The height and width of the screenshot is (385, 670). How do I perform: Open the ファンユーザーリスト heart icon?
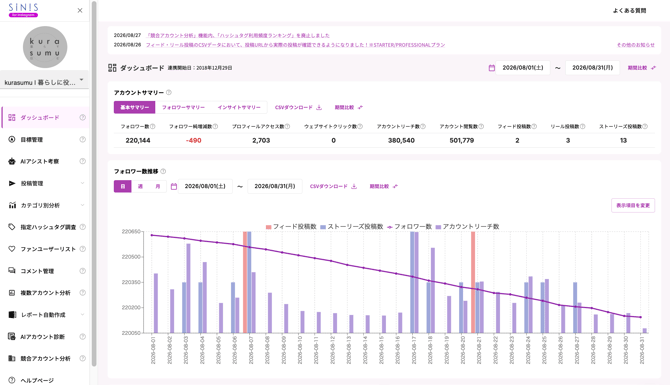pyautogui.click(x=12, y=249)
